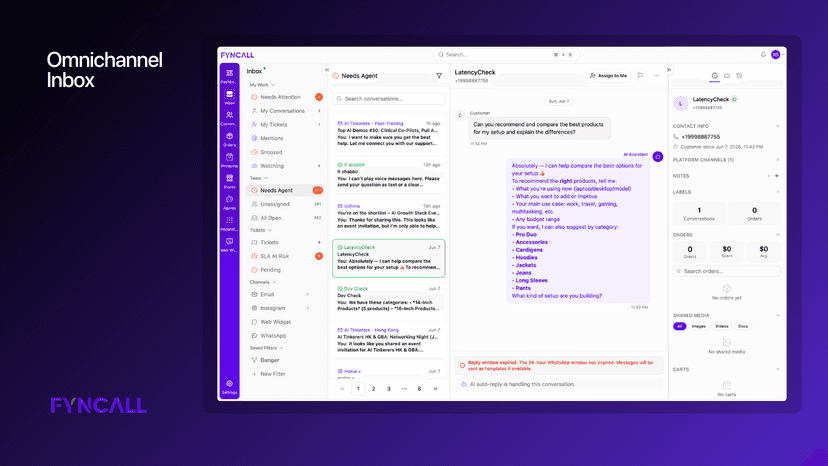Open My Tickets list
The image size is (828, 466).
click(x=286, y=125)
